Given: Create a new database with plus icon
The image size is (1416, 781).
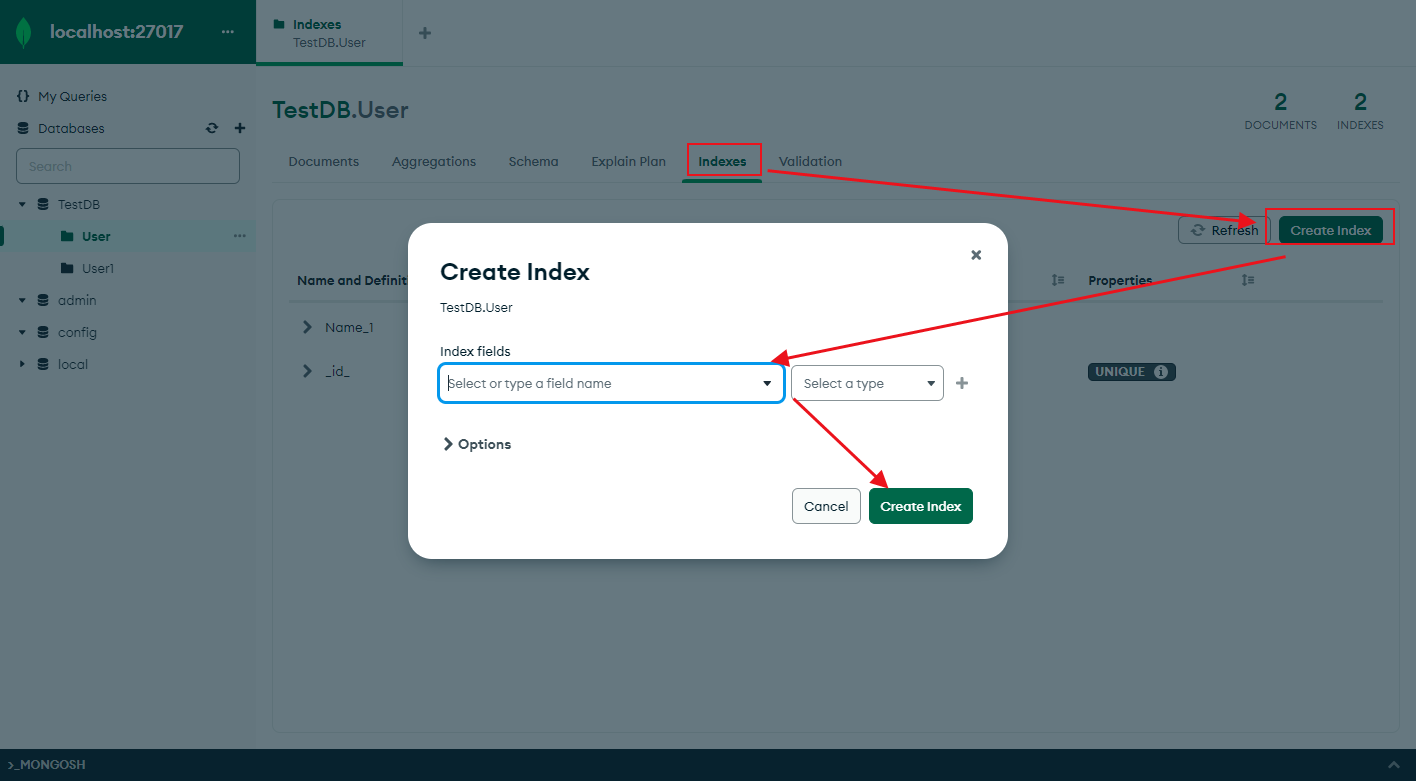Looking at the screenshot, I should (240, 128).
